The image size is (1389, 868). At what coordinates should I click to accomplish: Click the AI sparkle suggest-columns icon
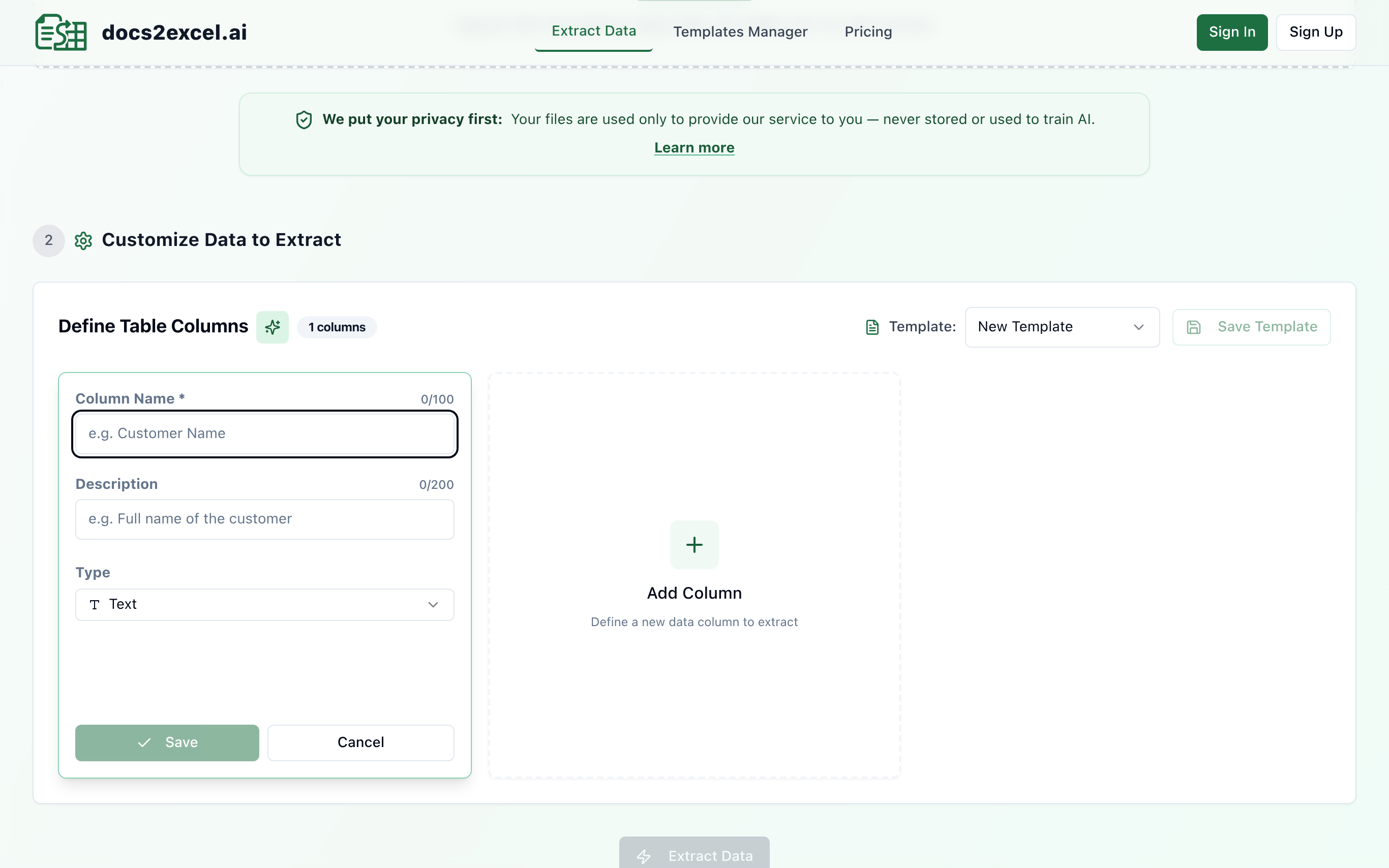click(272, 327)
